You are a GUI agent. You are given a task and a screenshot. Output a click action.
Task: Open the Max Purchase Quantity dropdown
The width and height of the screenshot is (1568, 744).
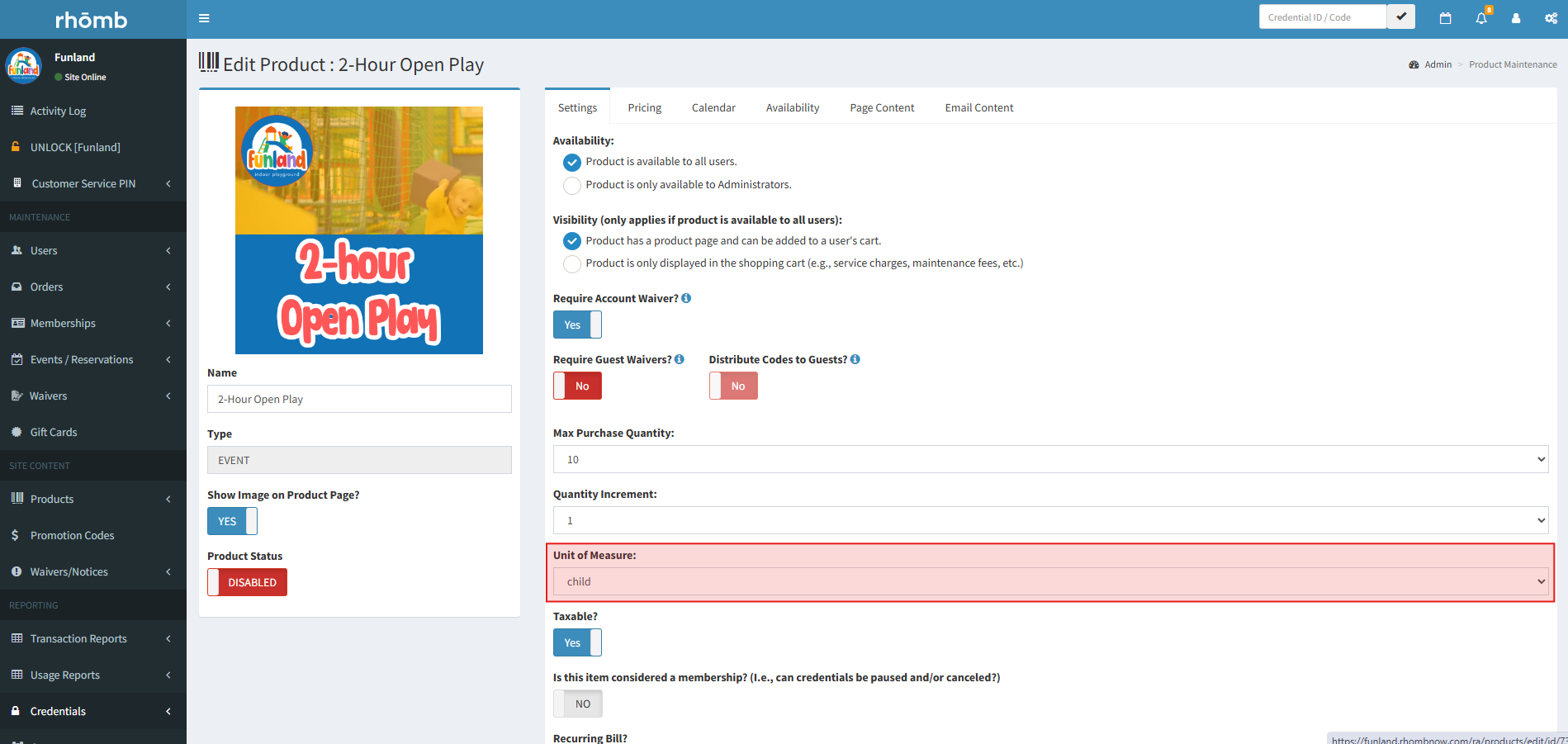coord(1049,459)
